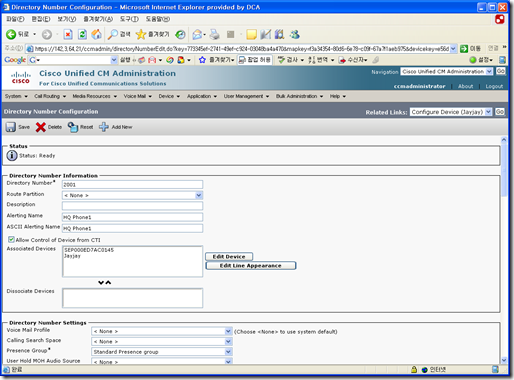Move device up with up arrow
The height and width of the screenshot is (380, 514).
coord(108,283)
